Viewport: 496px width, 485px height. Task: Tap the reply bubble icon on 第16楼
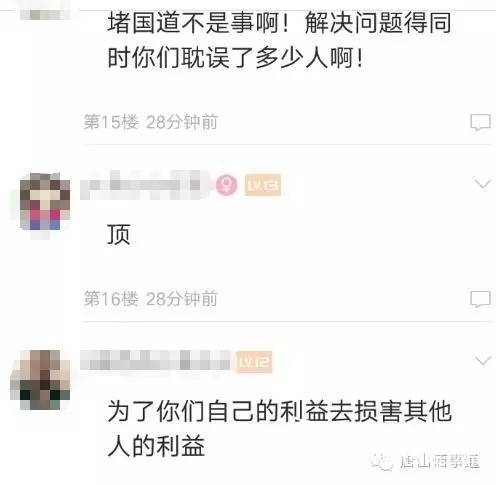[x=480, y=299]
